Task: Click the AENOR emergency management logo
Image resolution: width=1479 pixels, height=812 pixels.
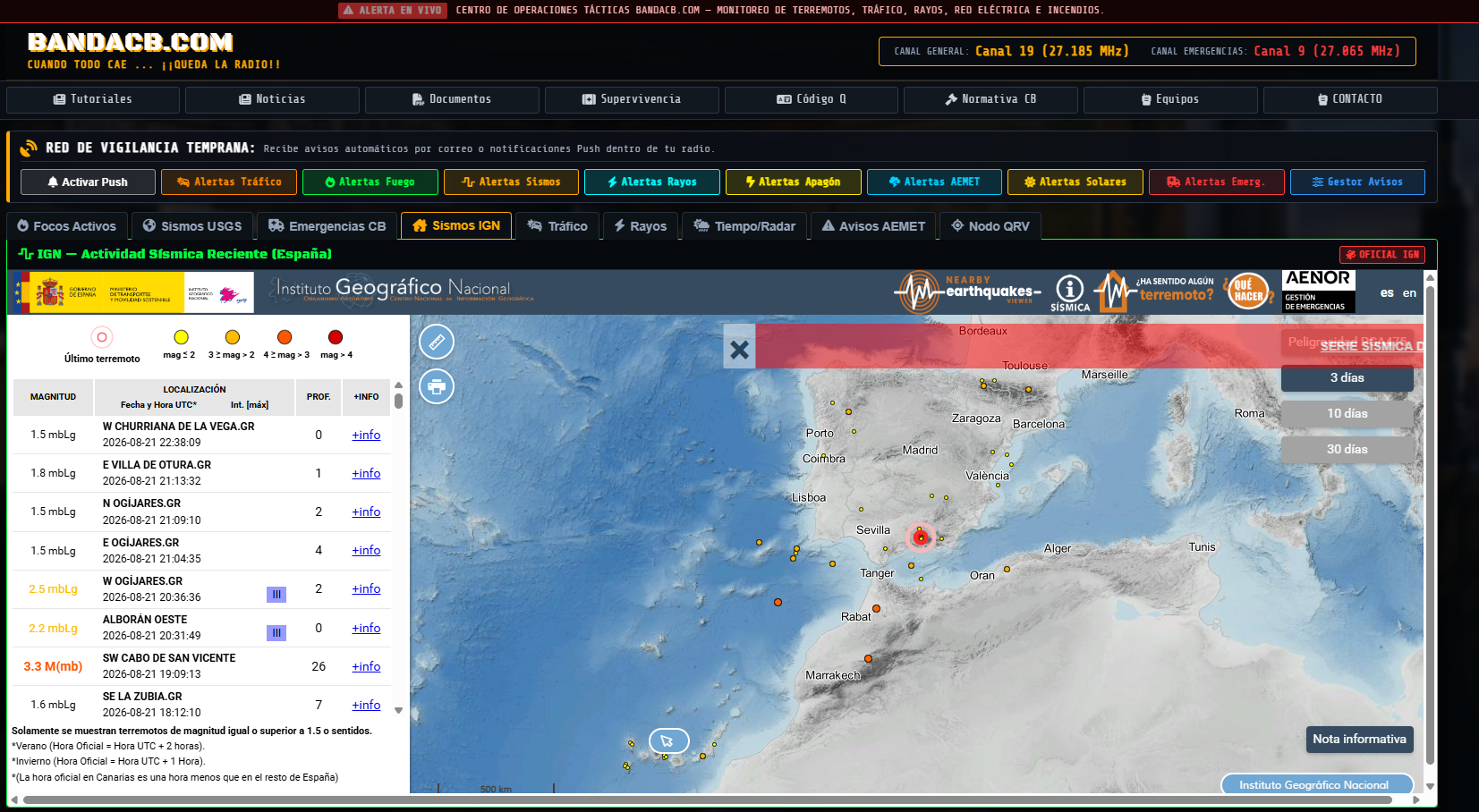Action: click(1319, 292)
